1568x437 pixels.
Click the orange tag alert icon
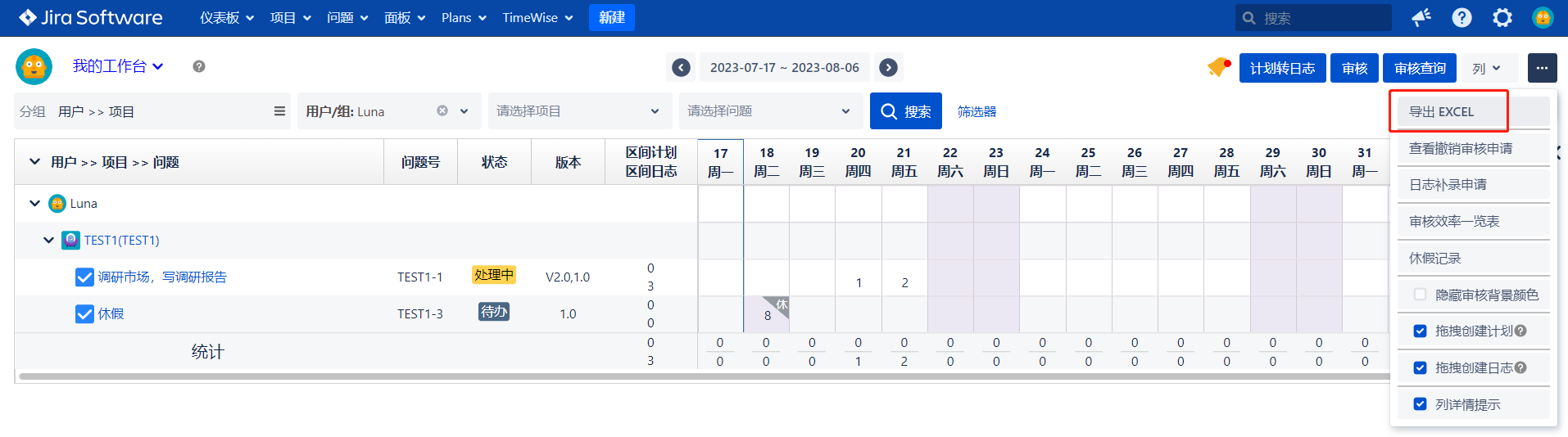(x=1218, y=68)
